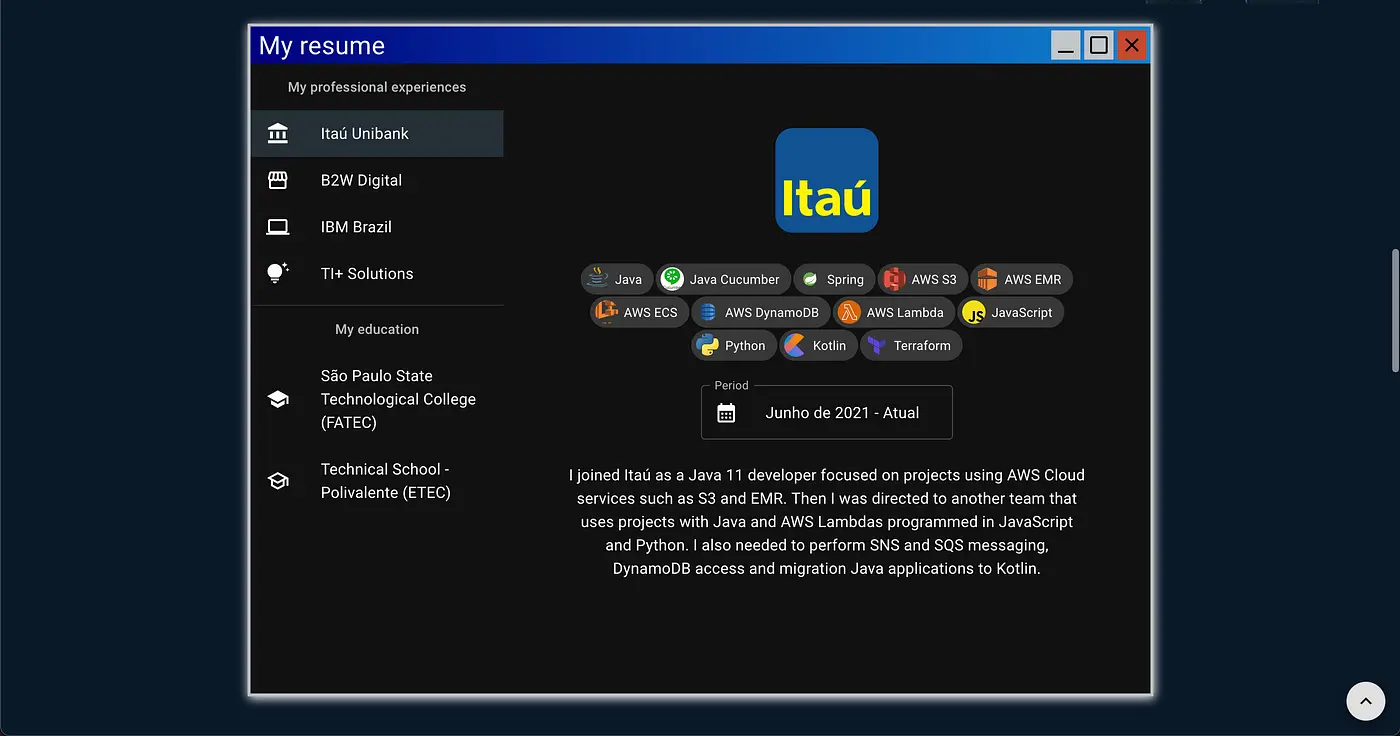This screenshot has height=736, width=1400.
Task: Open the B2W Digital experience
Action: point(377,180)
